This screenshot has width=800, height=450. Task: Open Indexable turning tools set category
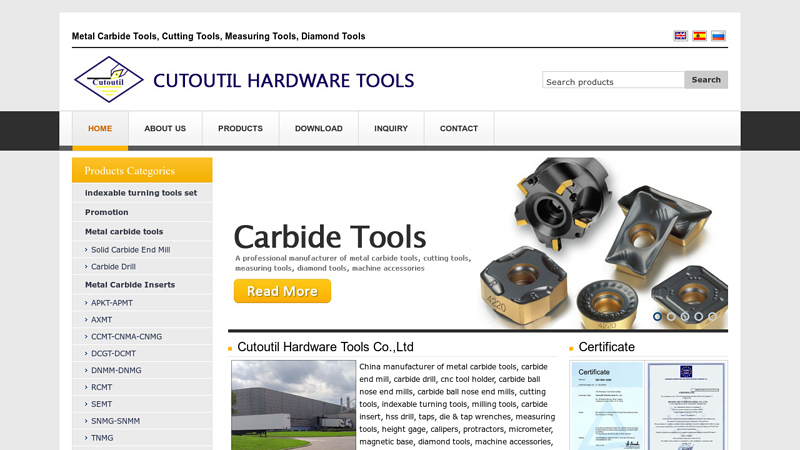coord(141,193)
